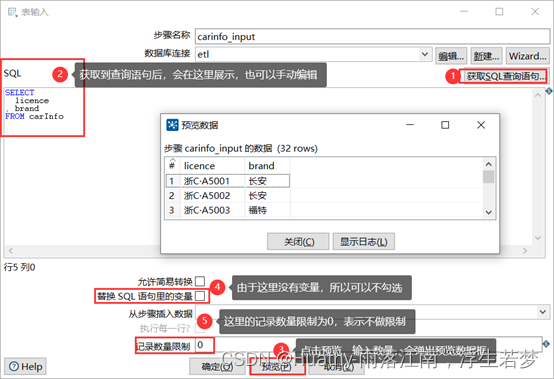554x379 pixels.
Task: Select cell 浙C·A5002 in preview table
Action: 212,195
